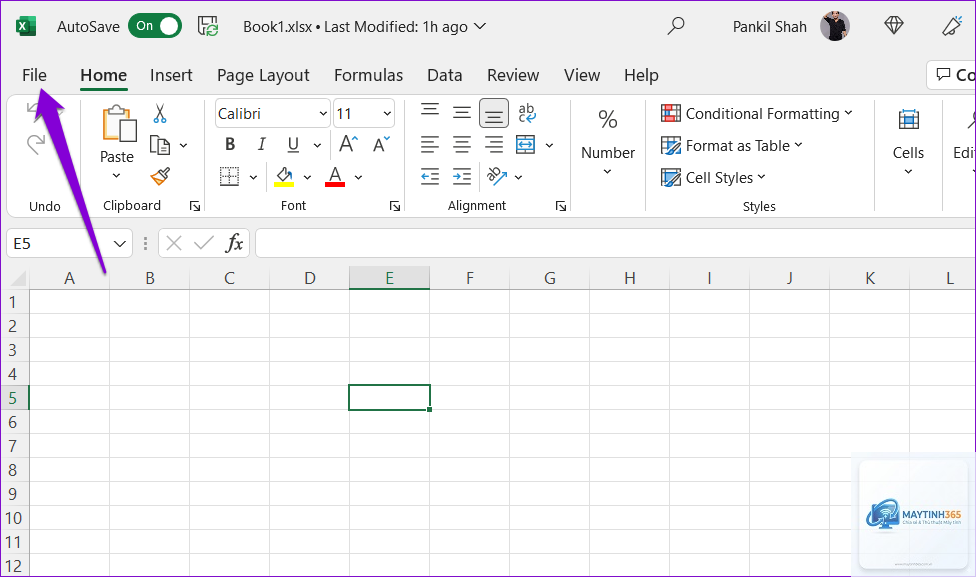Open the Alignment dialog launcher
Image resolution: width=976 pixels, height=577 pixels.
561,206
